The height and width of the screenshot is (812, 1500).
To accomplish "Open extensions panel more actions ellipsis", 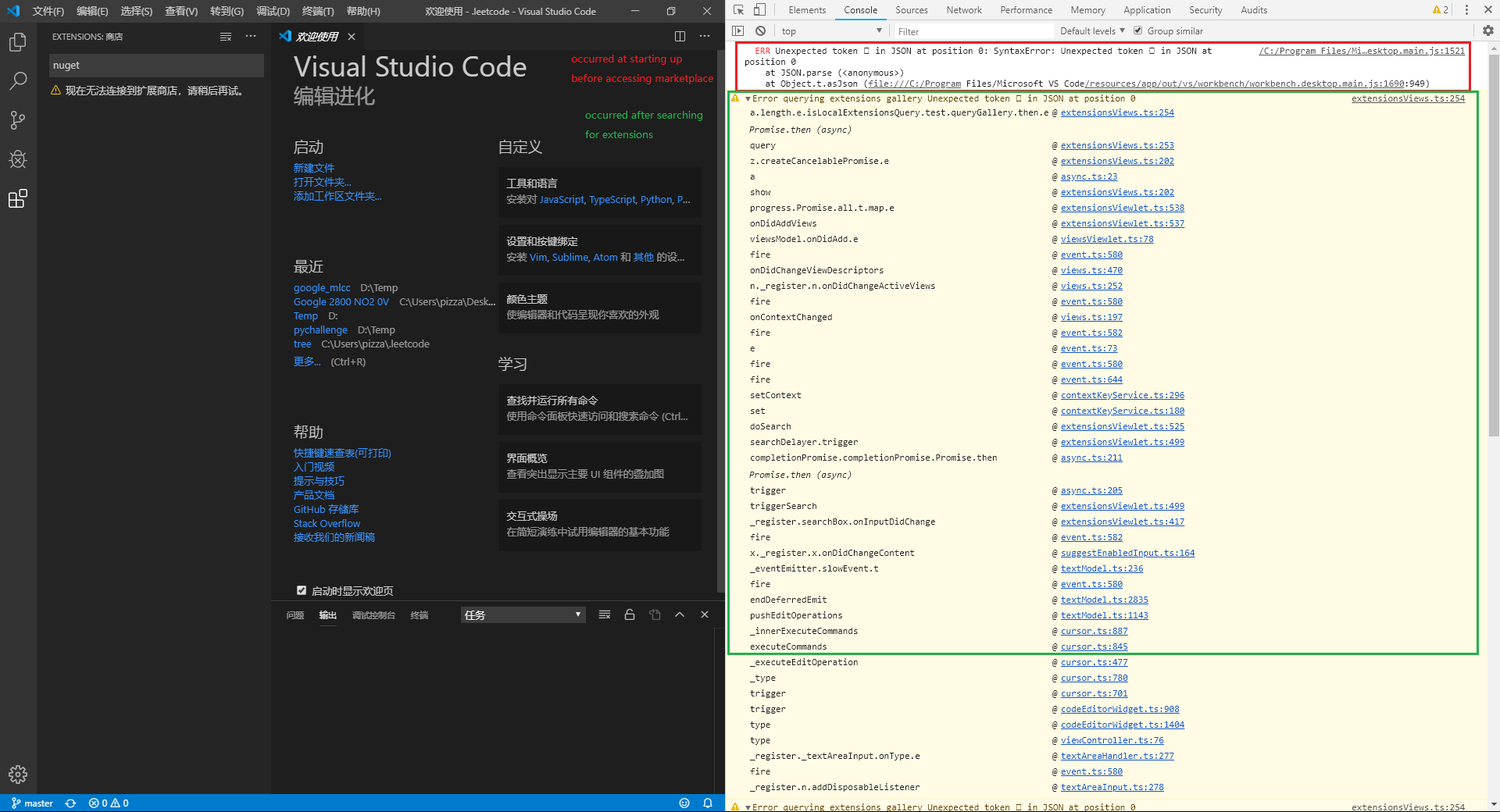I will 251,37.
